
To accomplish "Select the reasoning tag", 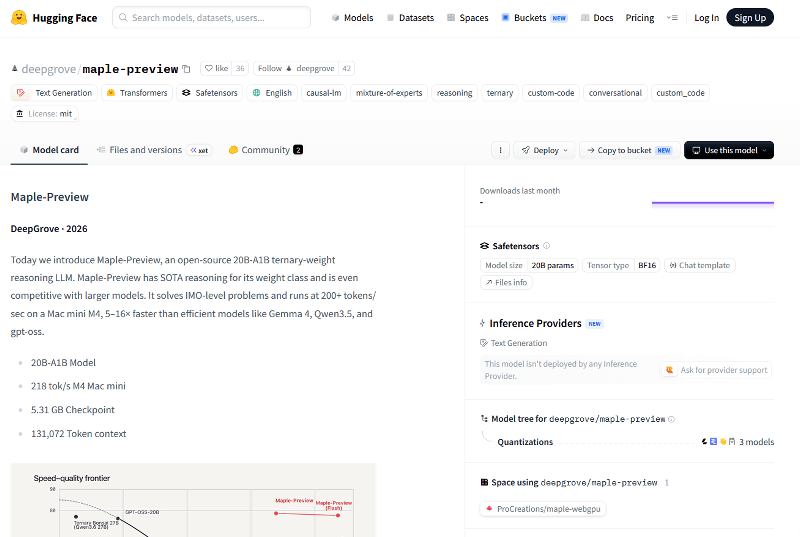I will [455, 93].
